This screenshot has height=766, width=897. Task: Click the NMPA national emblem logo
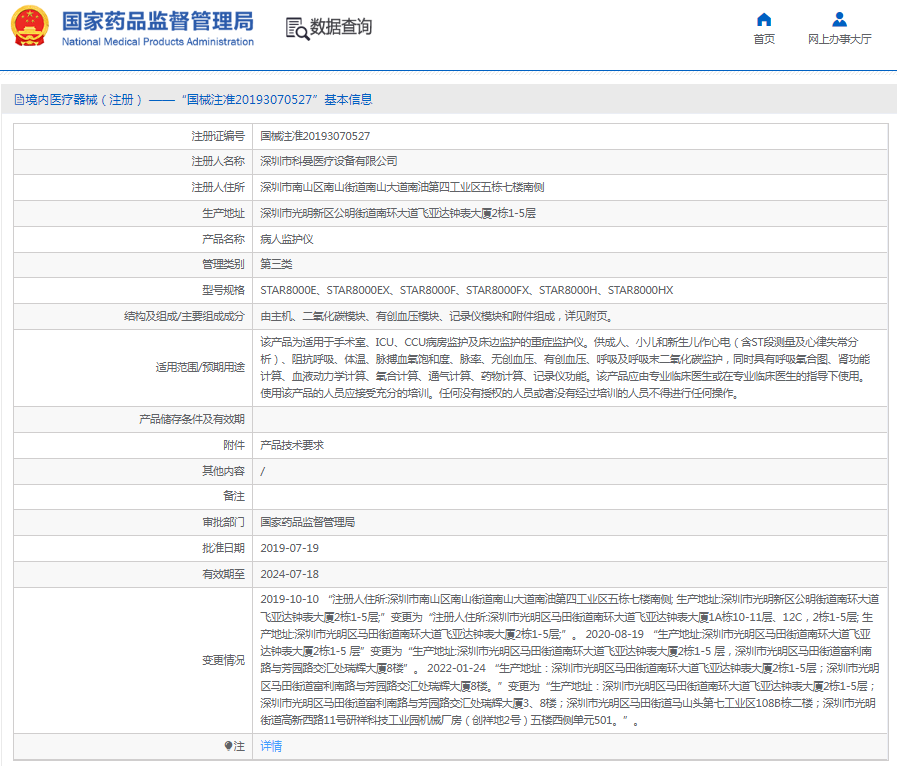coord(29,28)
